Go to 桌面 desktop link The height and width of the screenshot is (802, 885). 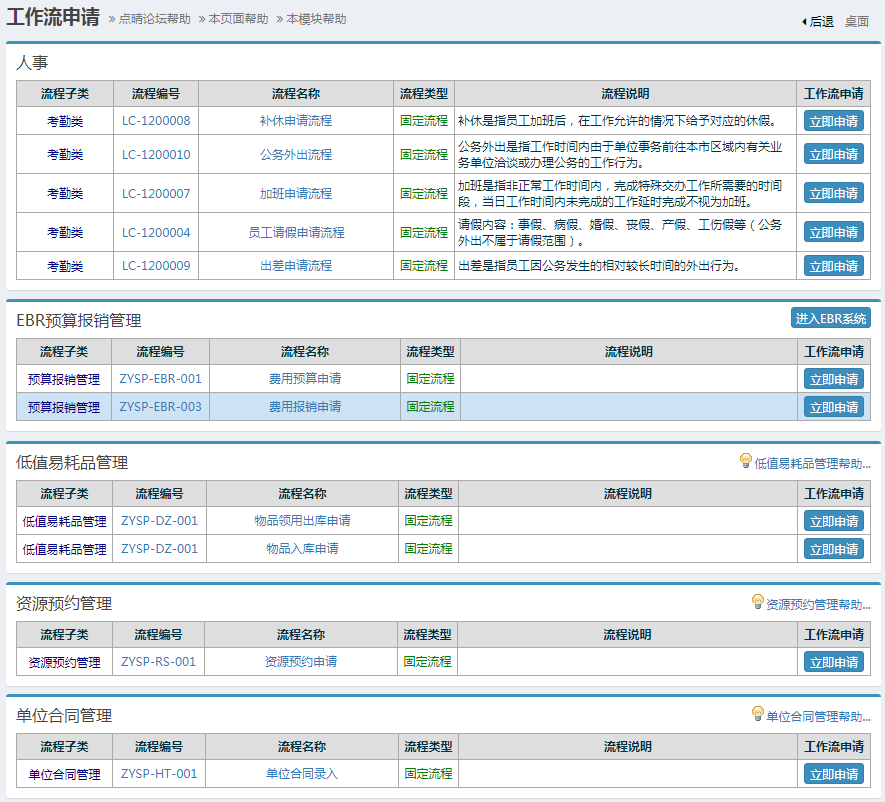856,21
